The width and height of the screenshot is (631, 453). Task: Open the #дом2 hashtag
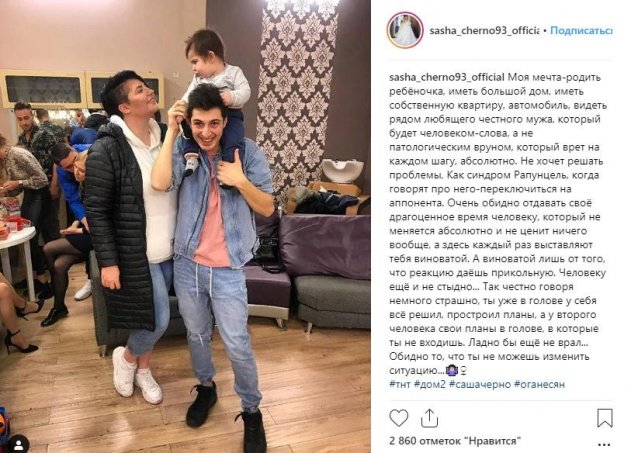click(430, 384)
